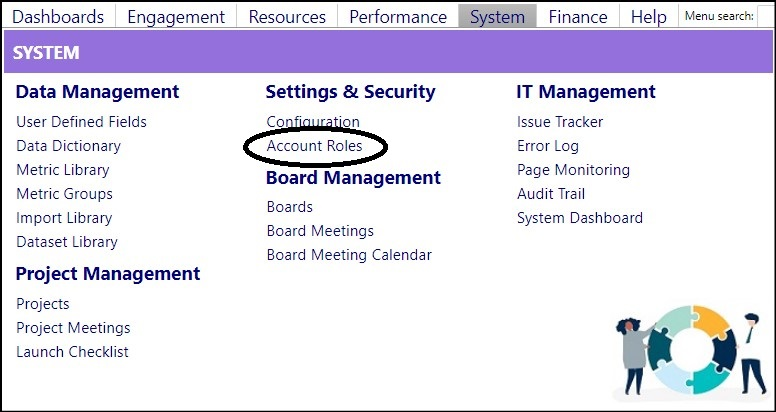View the Issue Tracker page

tap(560, 122)
